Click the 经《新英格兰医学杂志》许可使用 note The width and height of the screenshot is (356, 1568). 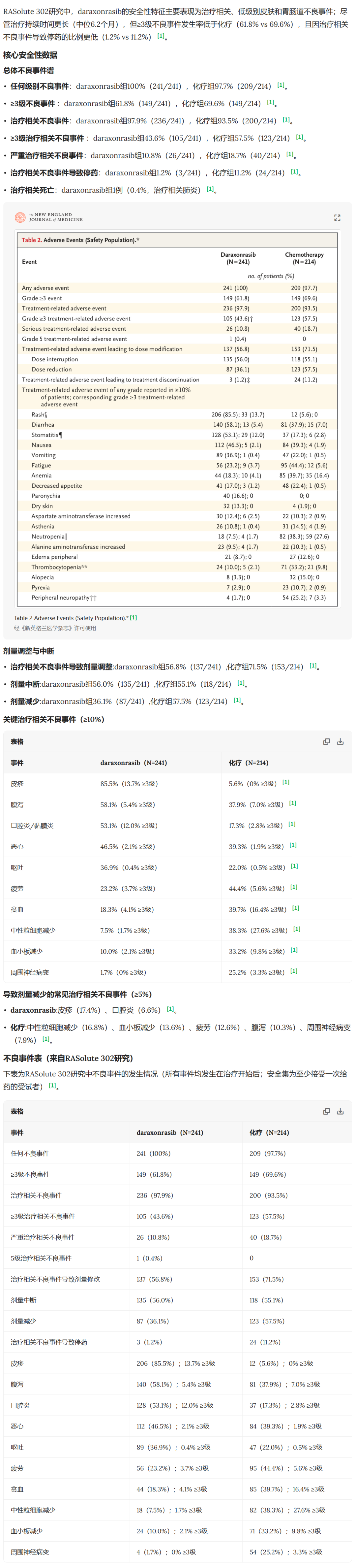pos(55,628)
